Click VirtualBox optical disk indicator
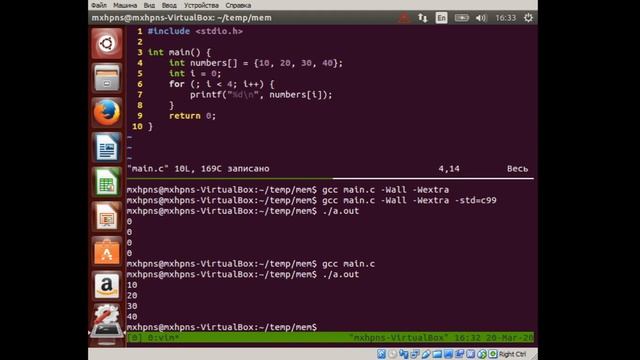Screen dimensions: 640x360 pos(393,354)
